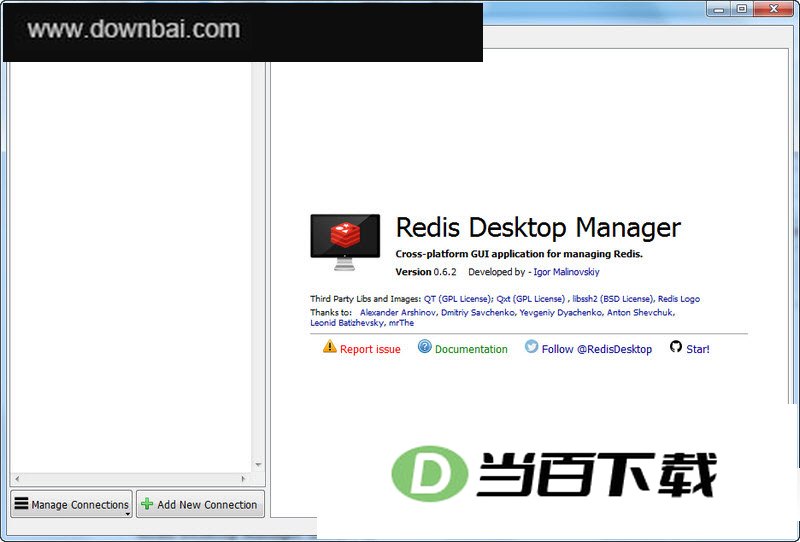Open Igor Malinovskiy developer link
The width and height of the screenshot is (800, 542).
(x=566, y=272)
